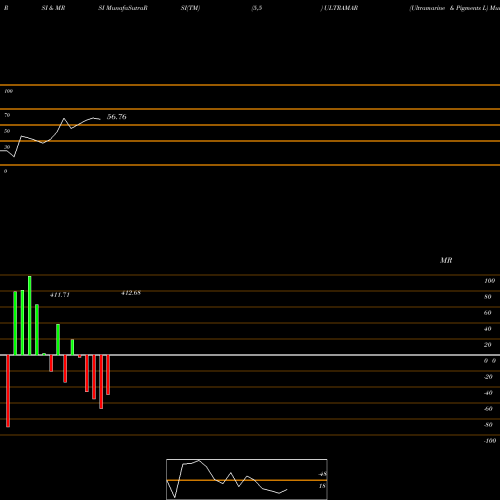Click the ULTRAMAR symbol text in header
Viewport: 500px width, 500px height.
coord(340,8)
